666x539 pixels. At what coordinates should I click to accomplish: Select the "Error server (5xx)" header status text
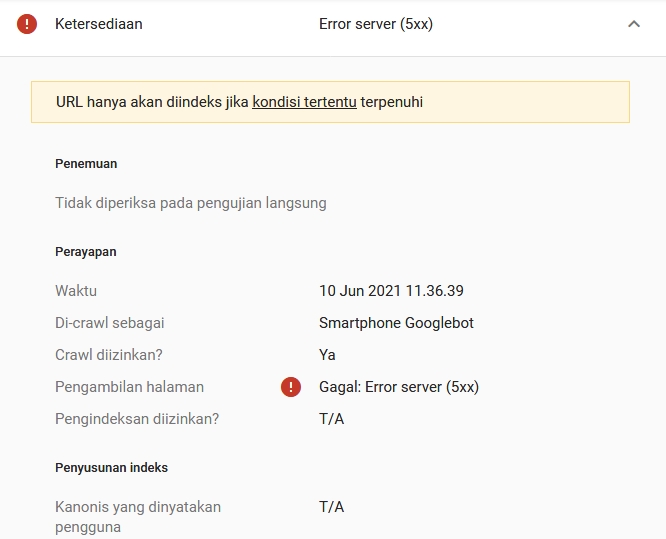click(376, 24)
